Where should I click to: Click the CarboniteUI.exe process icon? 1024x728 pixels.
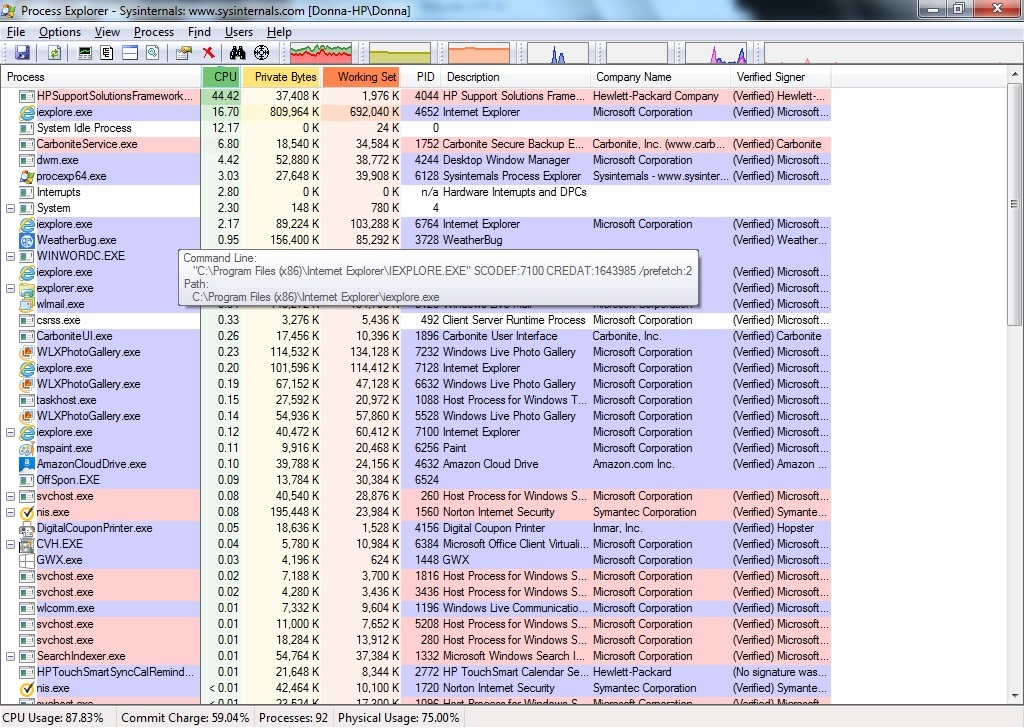coord(27,336)
